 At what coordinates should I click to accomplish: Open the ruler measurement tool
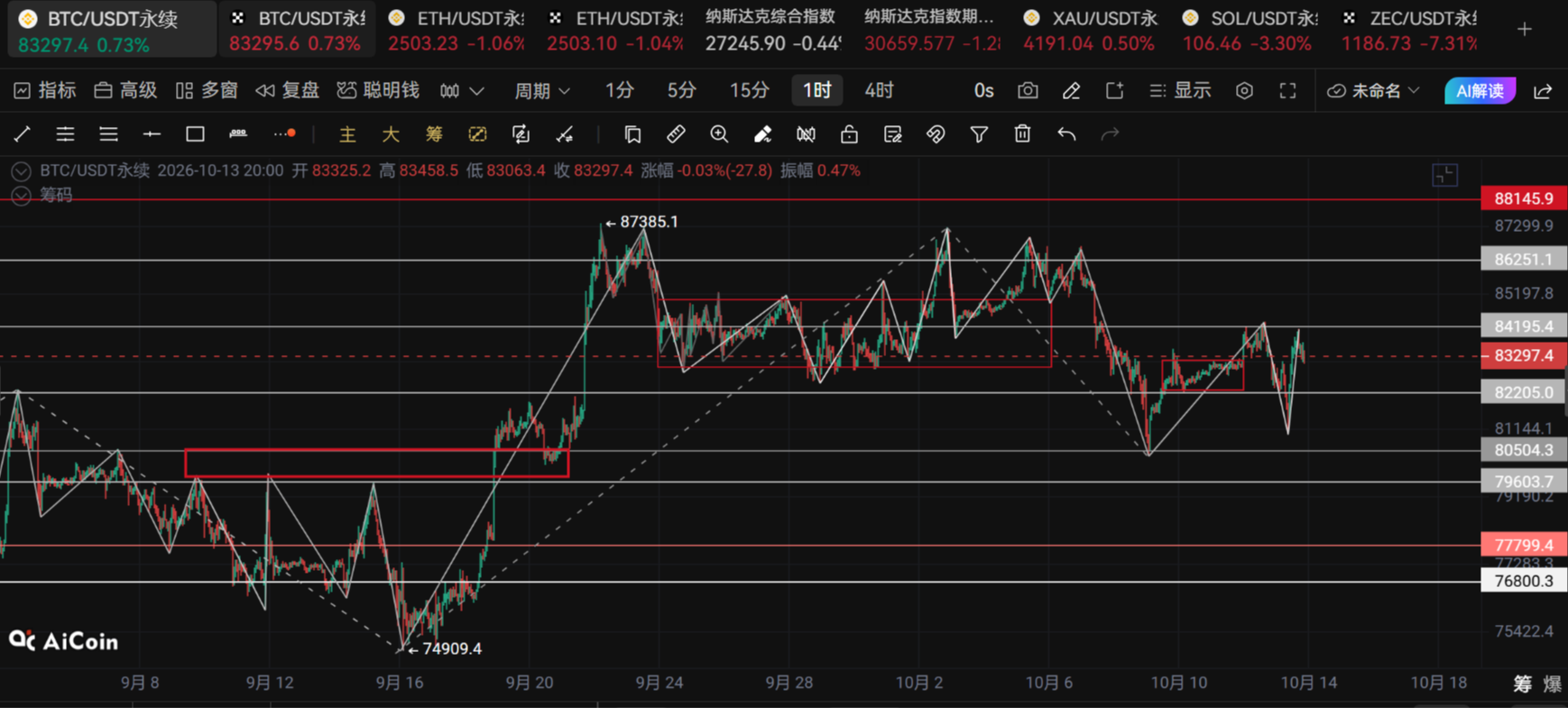tap(676, 134)
